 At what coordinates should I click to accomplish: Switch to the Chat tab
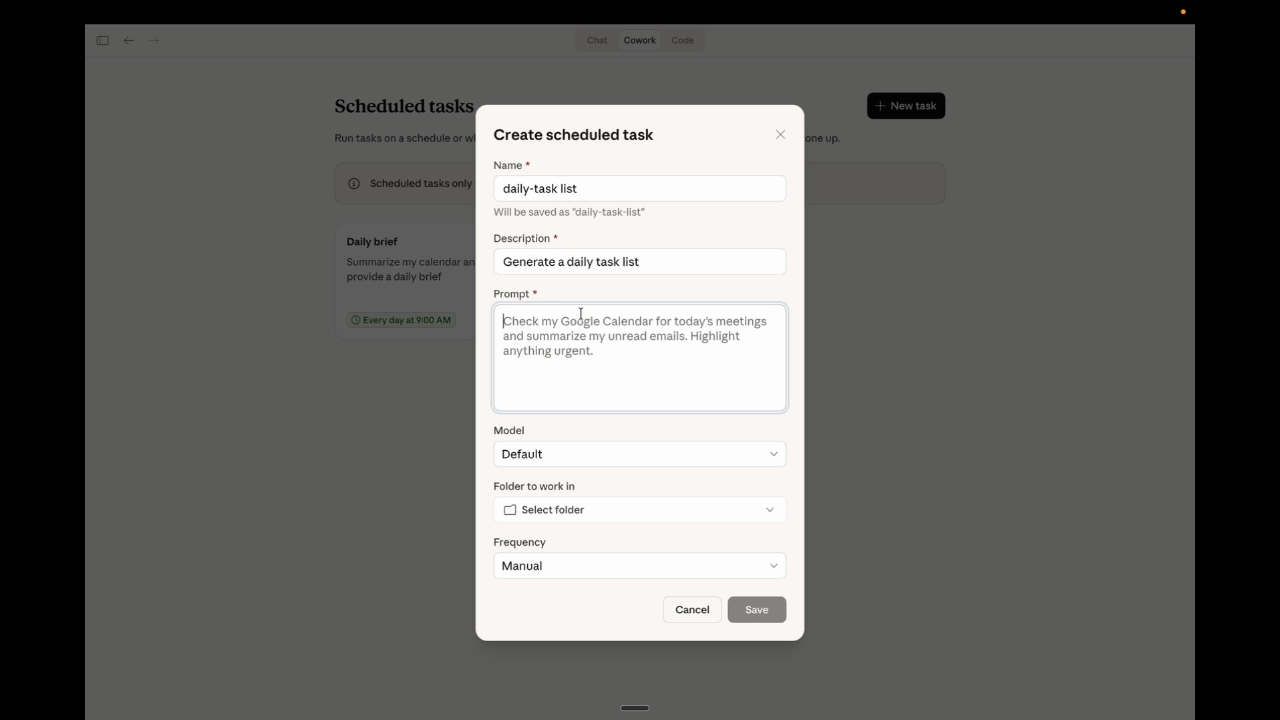point(596,40)
